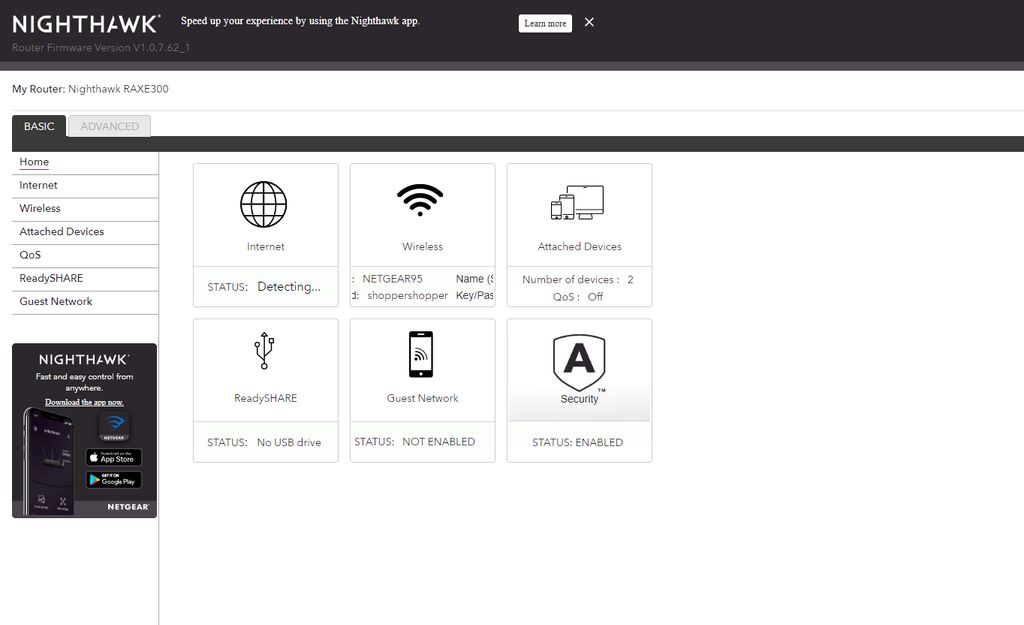1024x625 pixels.
Task: Click Number of devices: 2 text
Action: [x=577, y=280]
